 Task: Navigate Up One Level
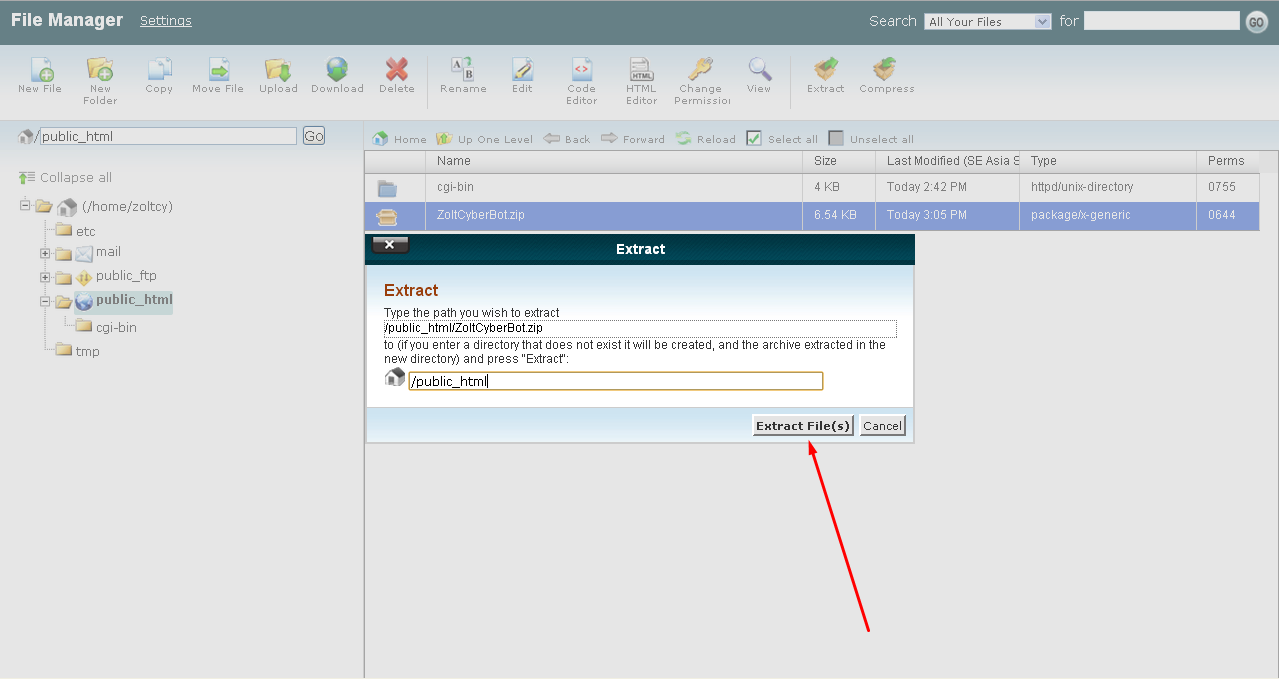[485, 139]
